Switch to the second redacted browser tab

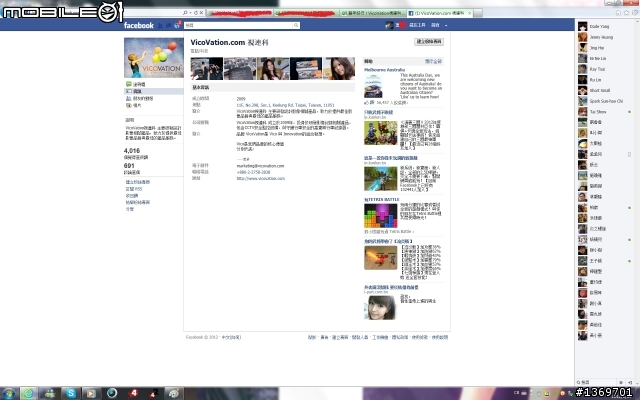coord(307,13)
